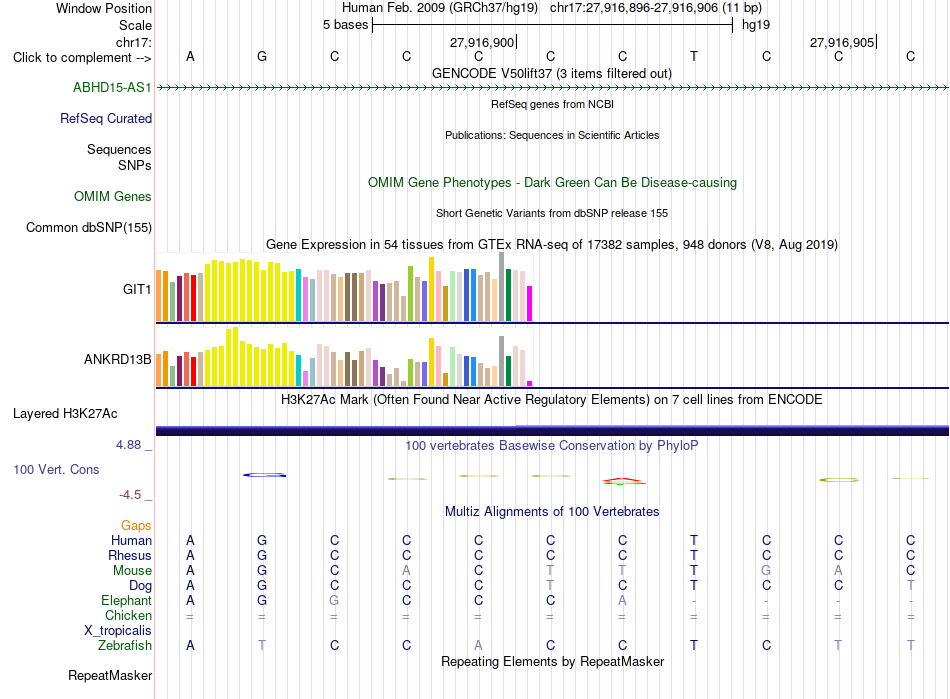Click the 'Click to complement -->' text
This screenshot has height=699, width=950.
[82, 58]
